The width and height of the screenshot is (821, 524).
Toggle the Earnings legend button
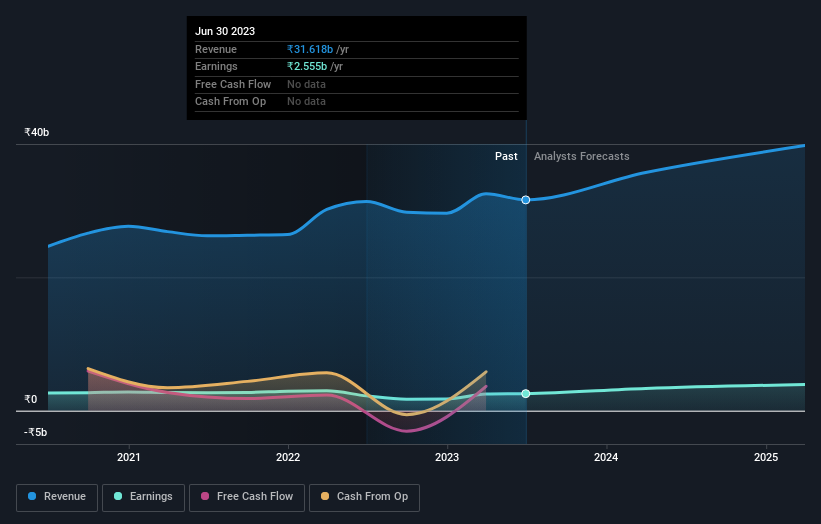point(143,497)
